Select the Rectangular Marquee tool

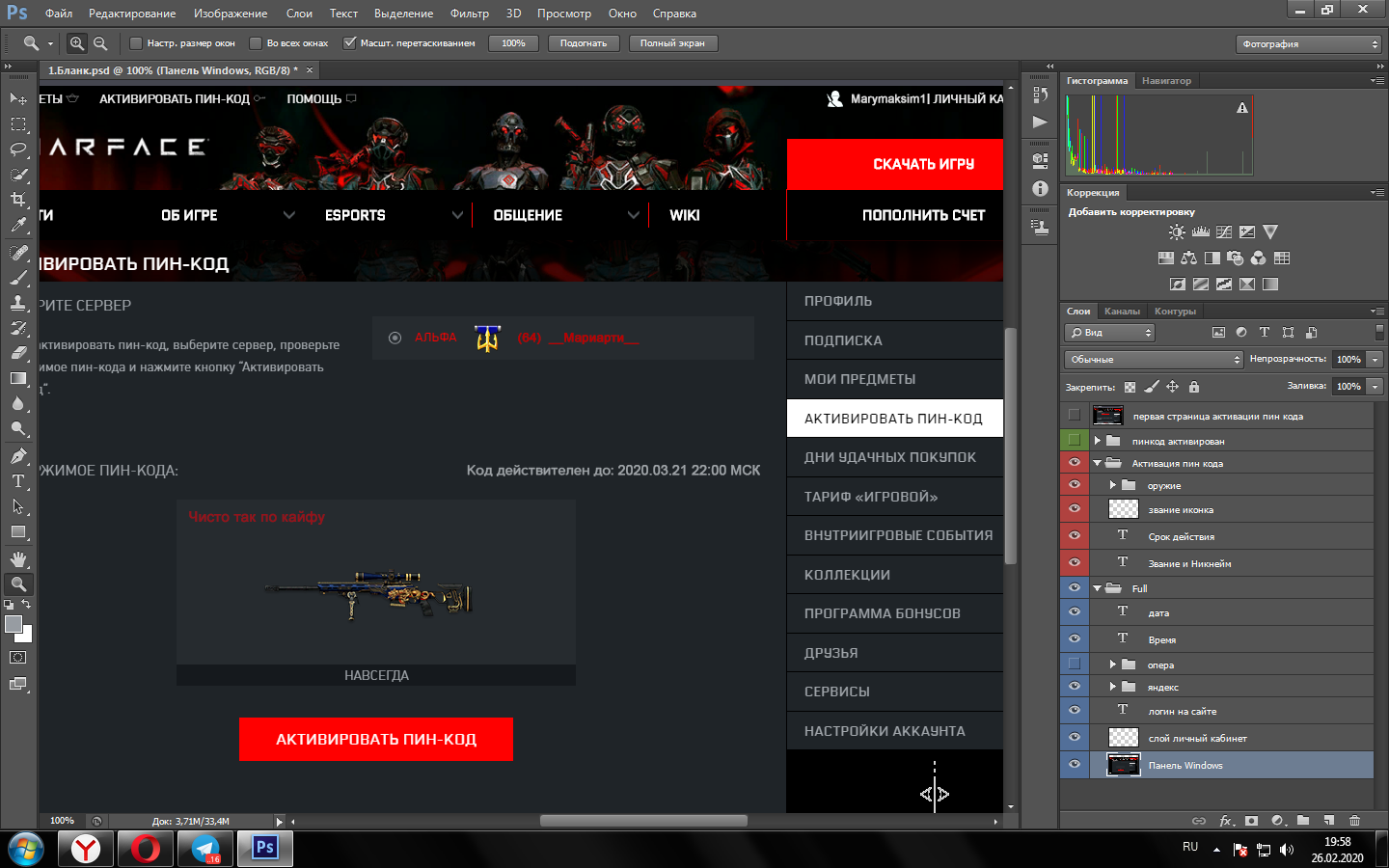pyautogui.click(x=18, y=124)
